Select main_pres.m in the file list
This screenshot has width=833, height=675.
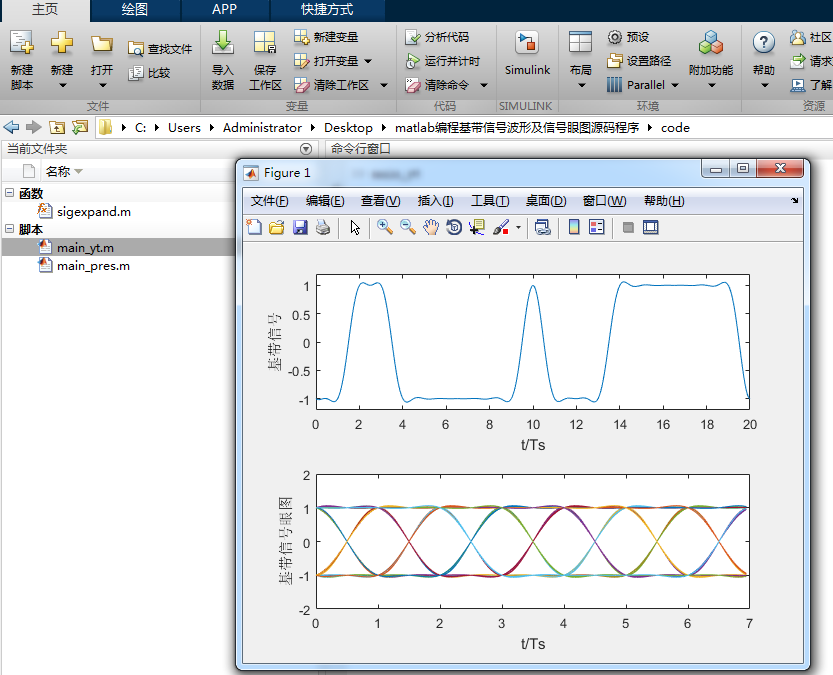click(93, 266)
